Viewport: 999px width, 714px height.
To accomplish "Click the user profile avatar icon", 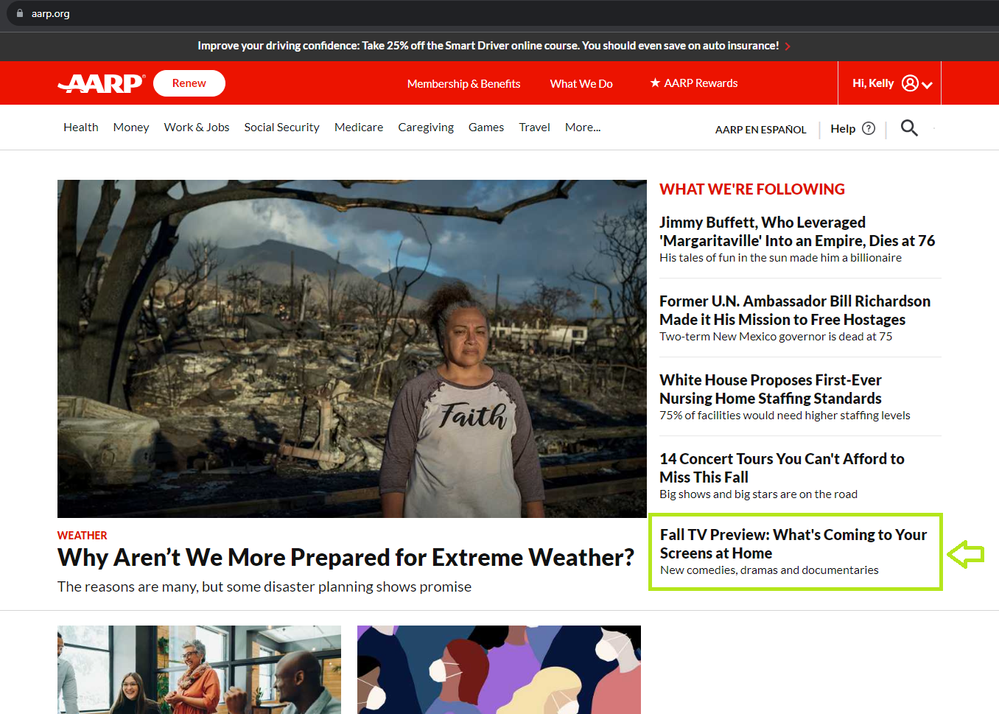I will (x=910, y=83).
